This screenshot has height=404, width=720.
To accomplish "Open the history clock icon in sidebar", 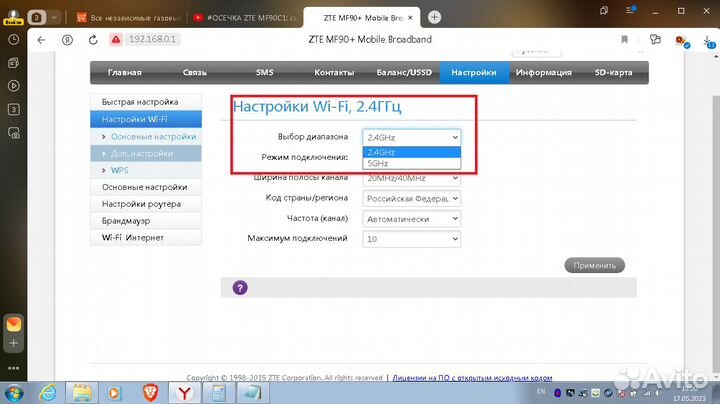I will [x=14, y=39].
